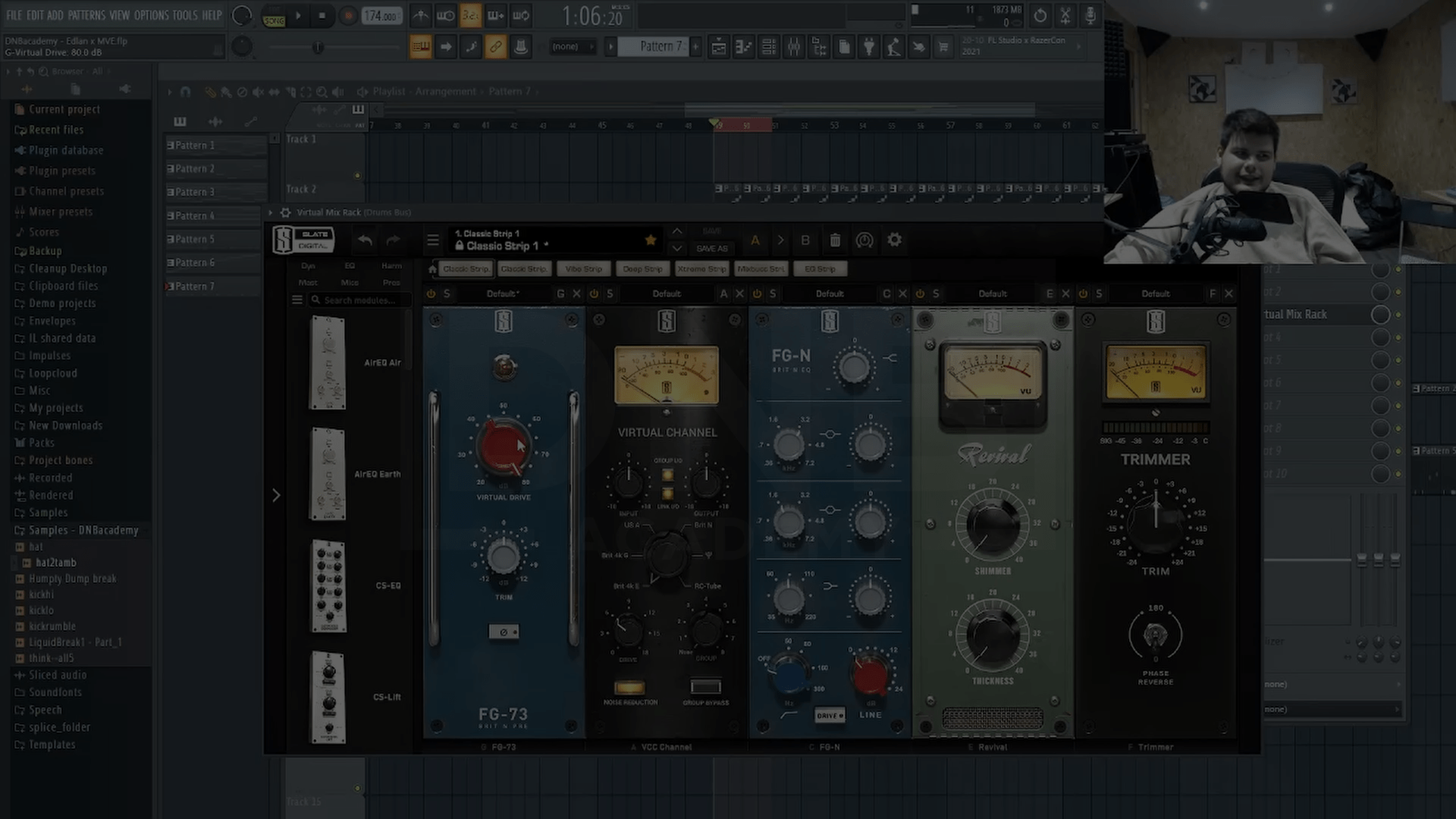The image size is (1456, 819).
Task: Click the Dyn module filter
Action: (x=308, y=266)
